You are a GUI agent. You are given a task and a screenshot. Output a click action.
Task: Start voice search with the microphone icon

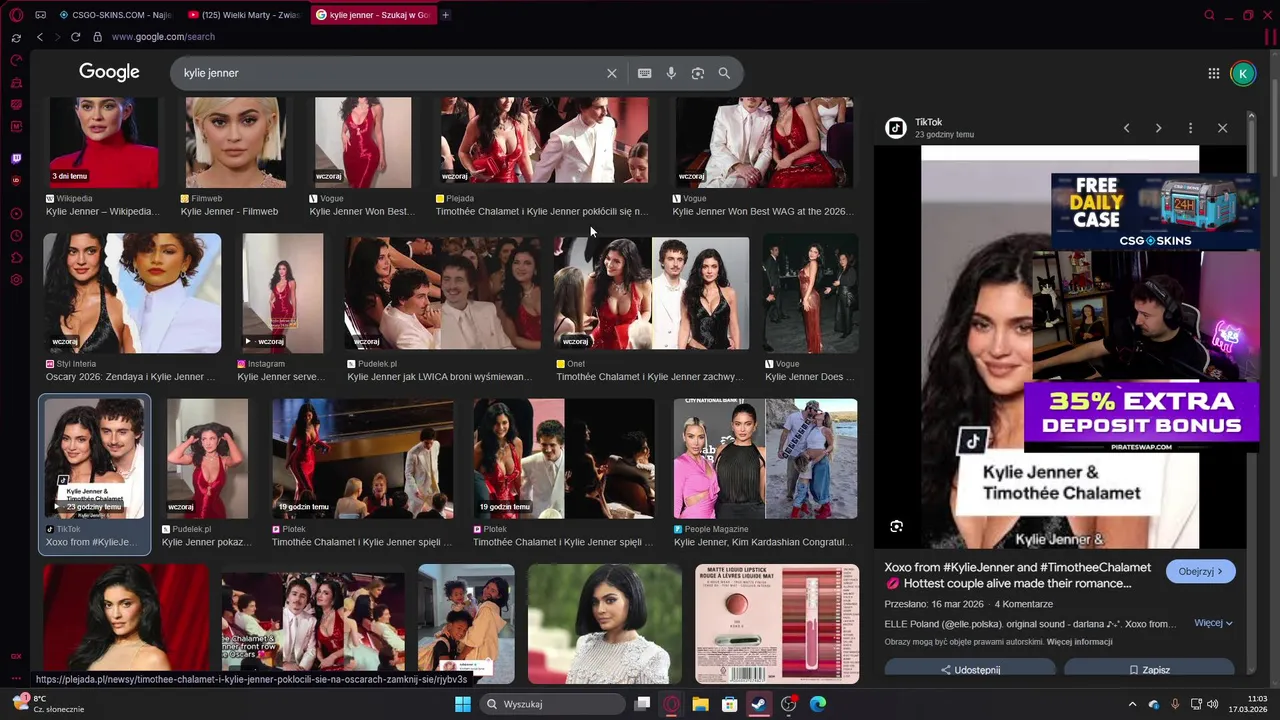[x=671, y=73]
